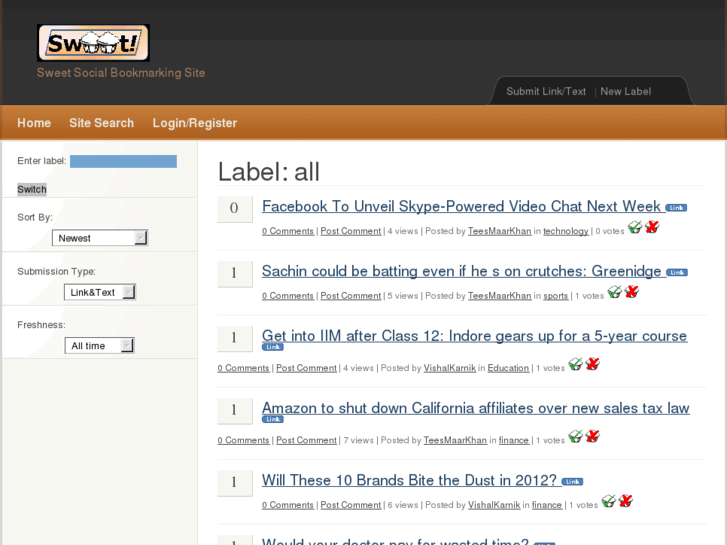Screen dimensions: 727x545
Task: Post Comment on the 10 Brands post
Action: click(351, 505)
